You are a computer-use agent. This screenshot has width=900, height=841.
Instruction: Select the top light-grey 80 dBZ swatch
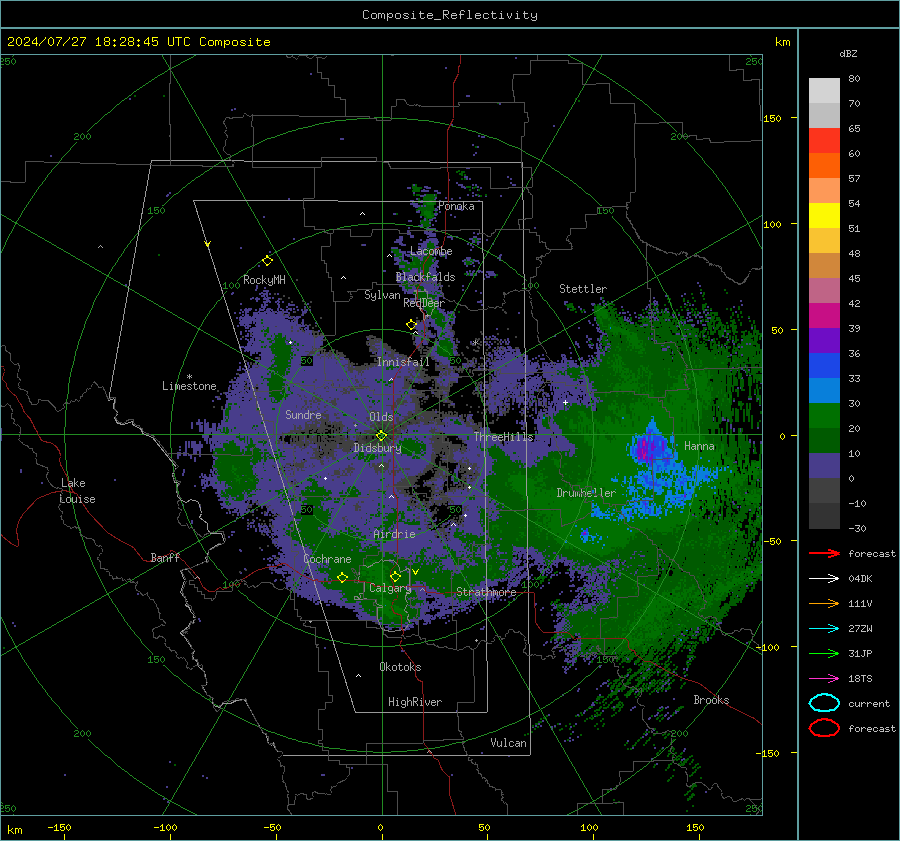[x=824, y=90]
